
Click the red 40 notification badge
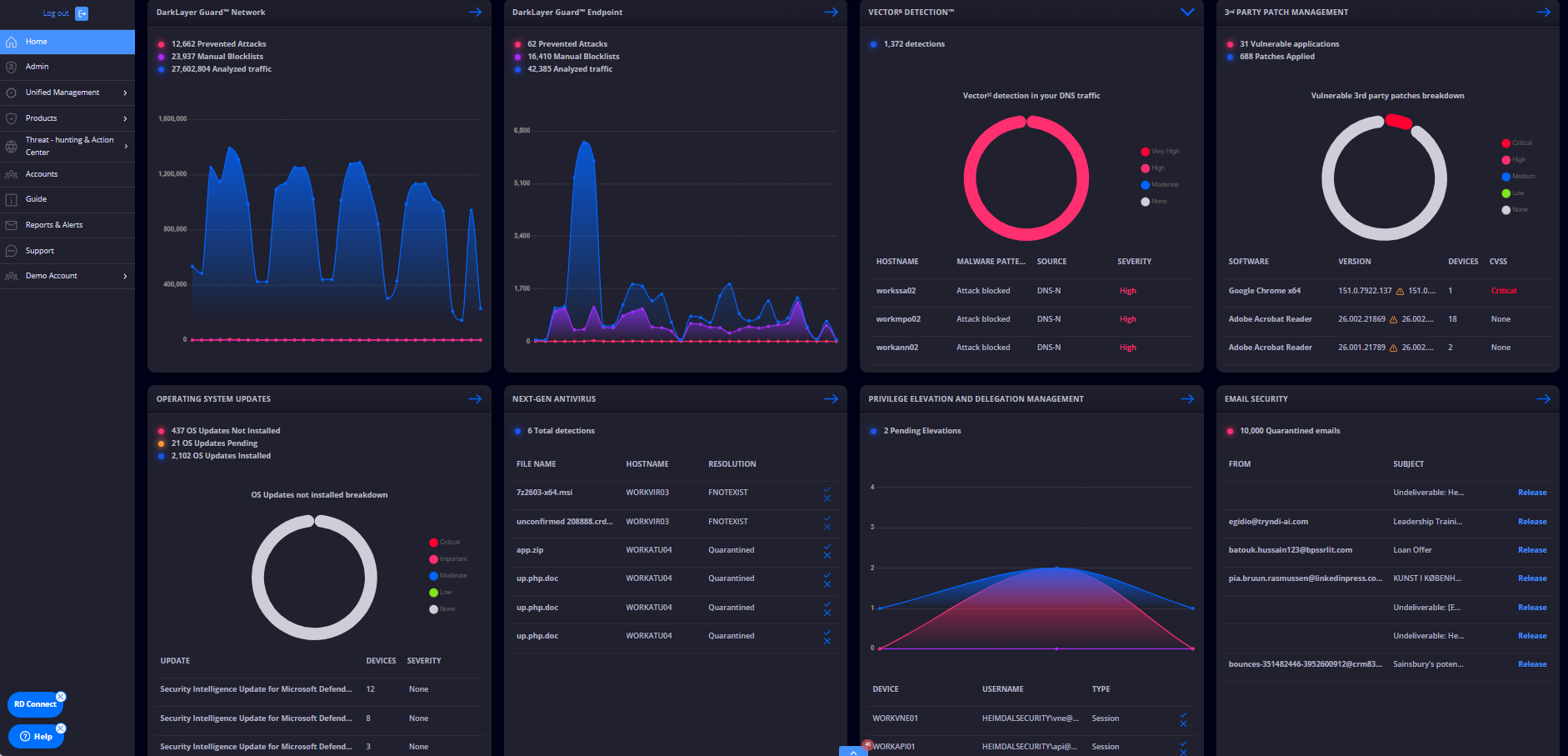(x=867, y=743)
